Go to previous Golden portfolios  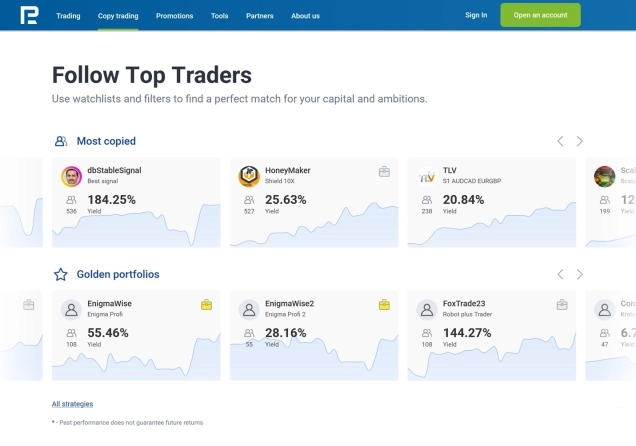[x=560, y=274]
